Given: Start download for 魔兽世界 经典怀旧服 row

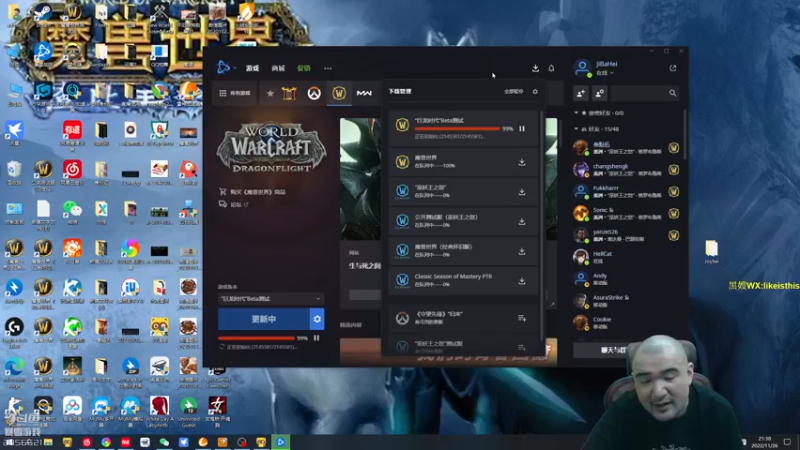Looking at the screenshot, I should pyautogui.click(x=521, y=251).
